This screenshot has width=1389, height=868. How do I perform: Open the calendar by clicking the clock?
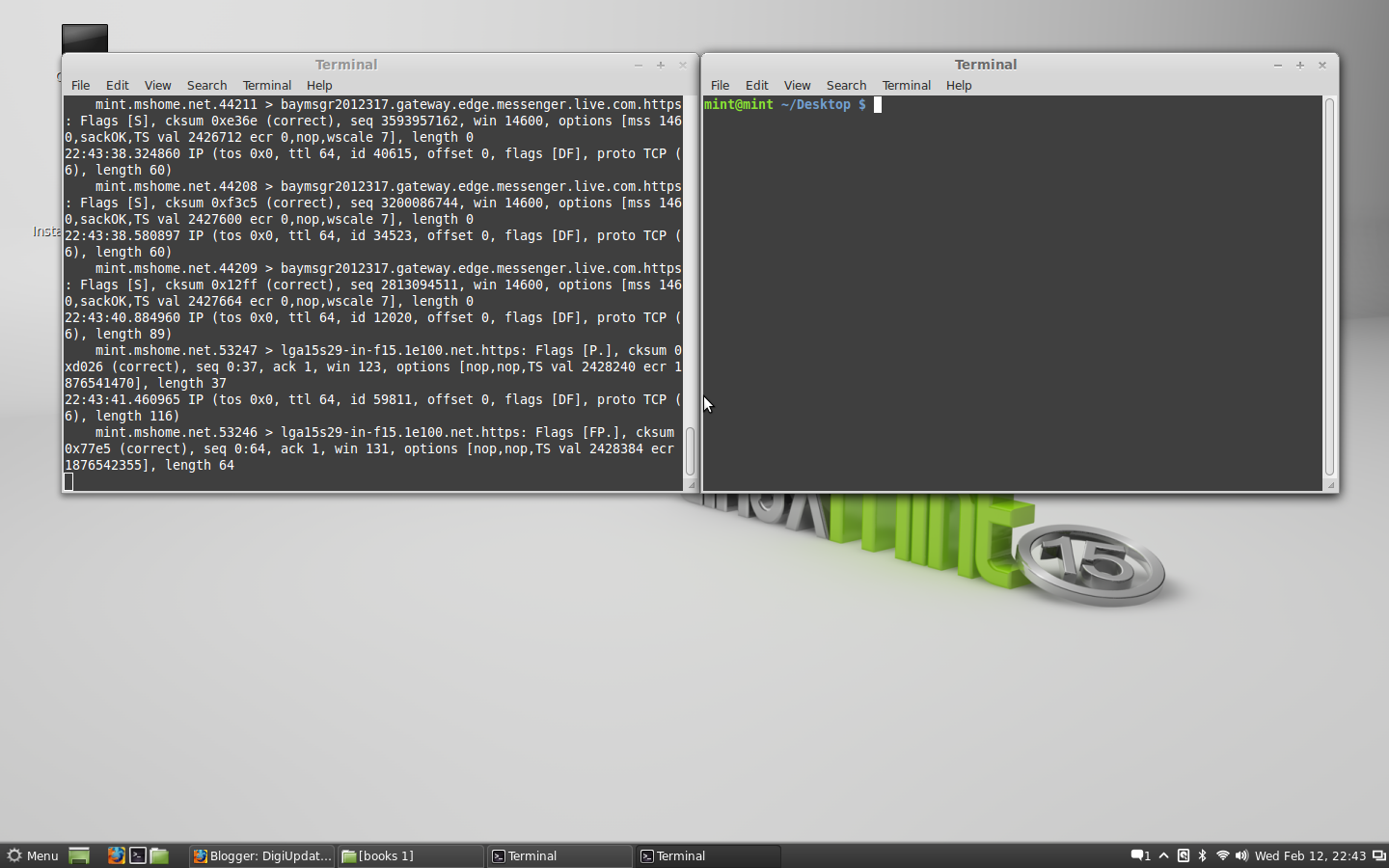(x=1312, y=855)
